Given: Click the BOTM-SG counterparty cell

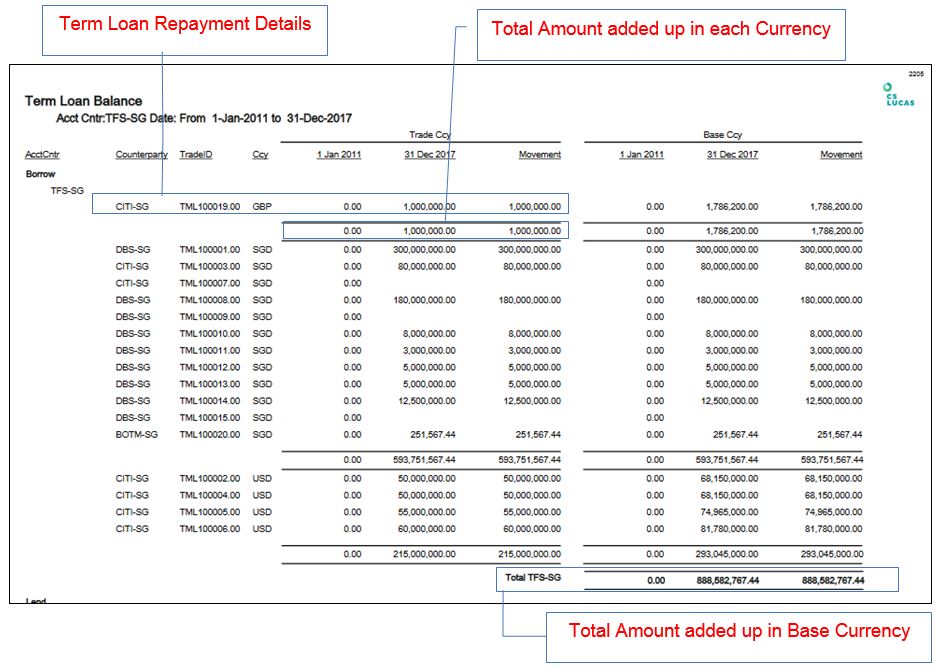Looking at the screenshot, I should click(136, 435).
